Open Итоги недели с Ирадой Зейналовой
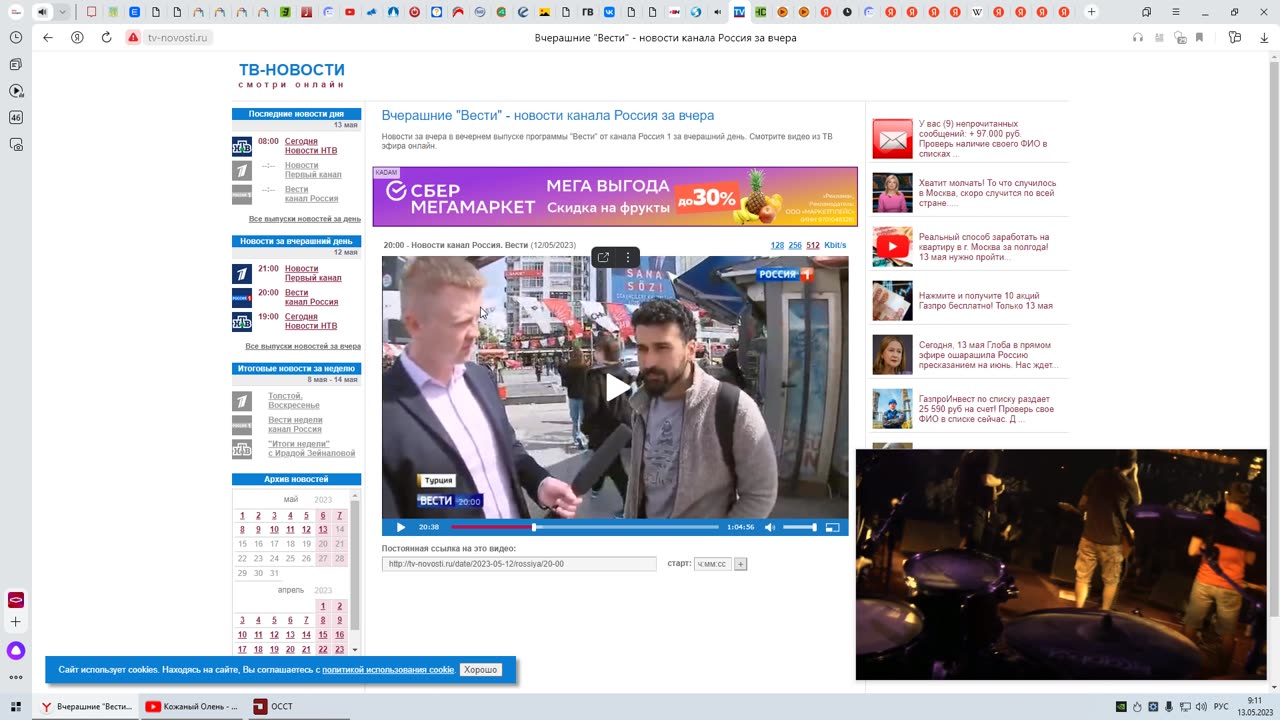Screen dimensions: 1280x720 (x=311, y=448)
